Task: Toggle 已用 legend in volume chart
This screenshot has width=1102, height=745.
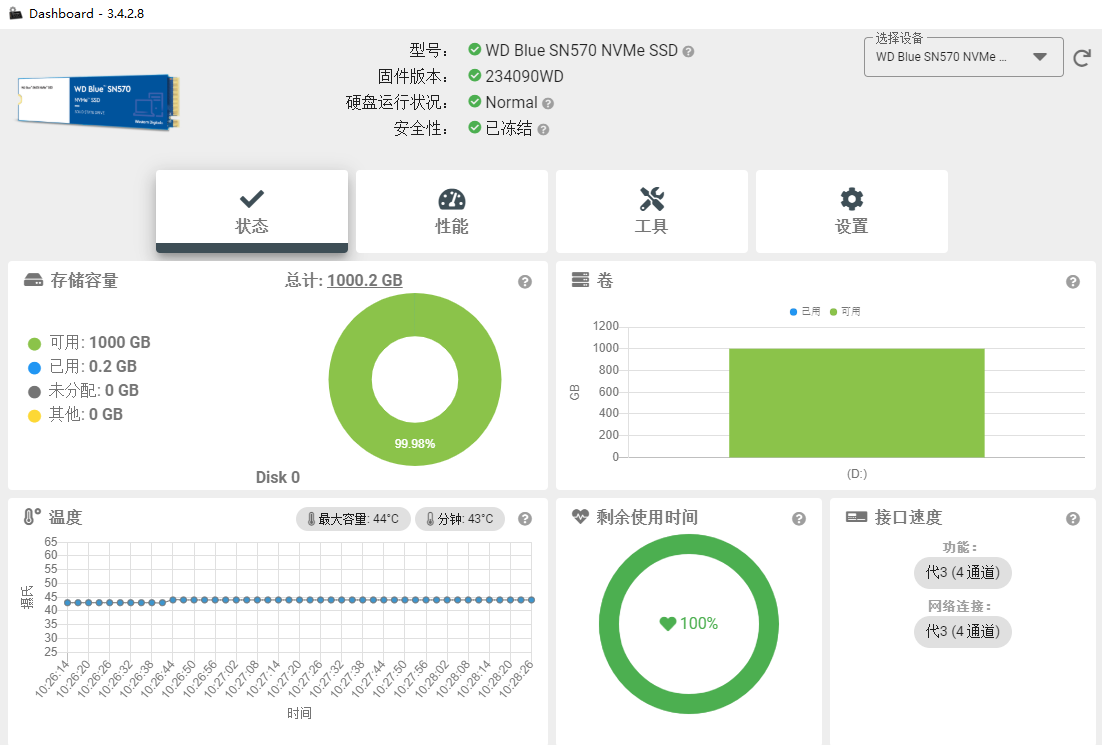Action: point(805,312)
